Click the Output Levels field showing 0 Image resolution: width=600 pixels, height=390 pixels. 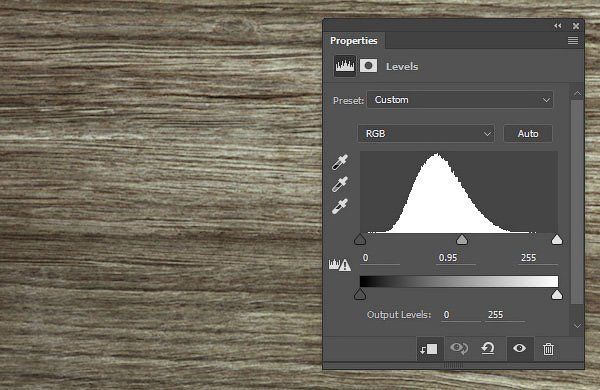(461, 315)
